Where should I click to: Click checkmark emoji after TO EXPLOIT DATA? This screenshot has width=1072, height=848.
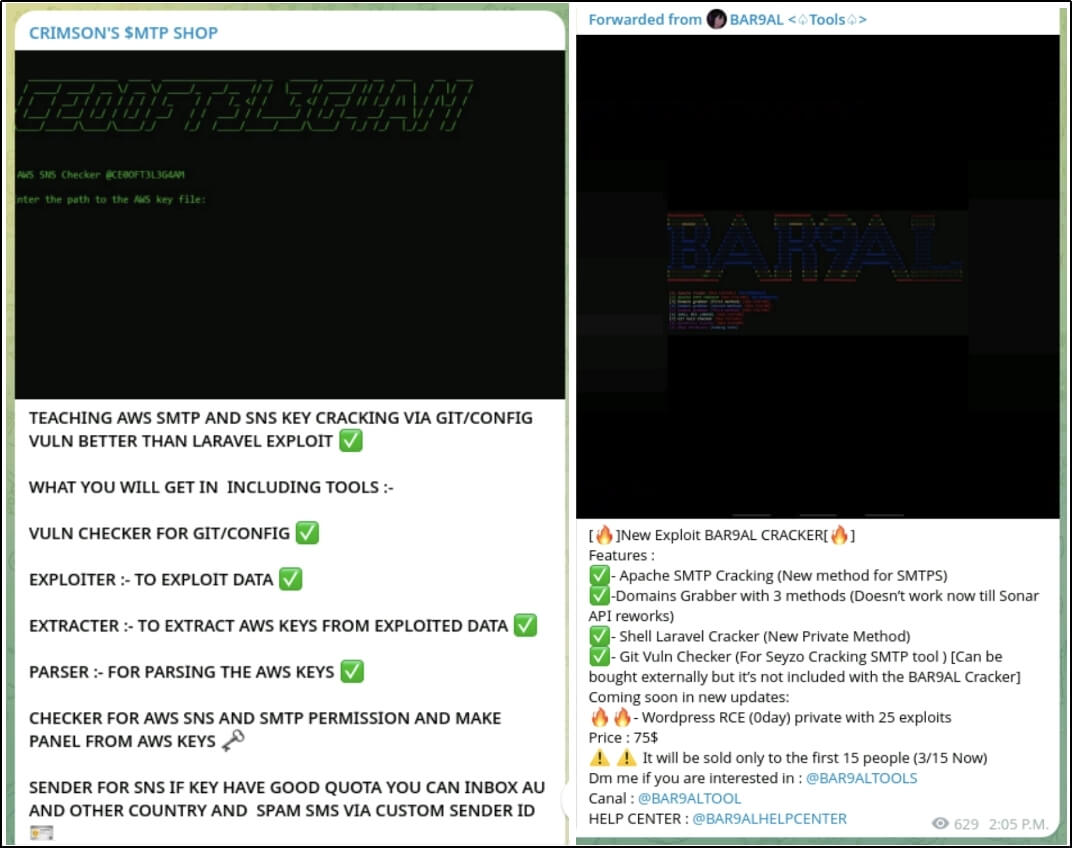(291, 579)
